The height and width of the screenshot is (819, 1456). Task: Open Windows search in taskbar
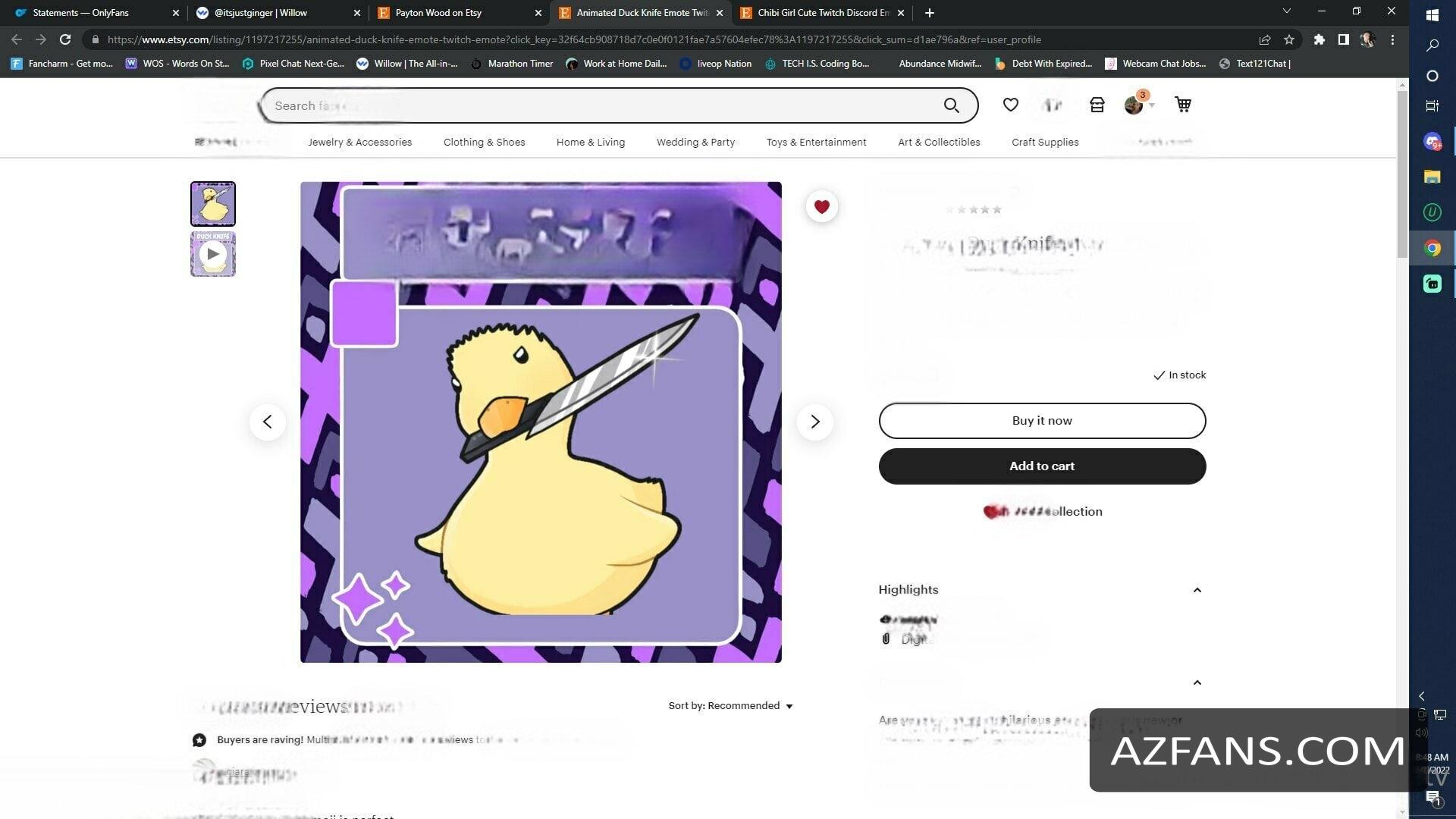pyautogui.click(x=1432, y=45)
